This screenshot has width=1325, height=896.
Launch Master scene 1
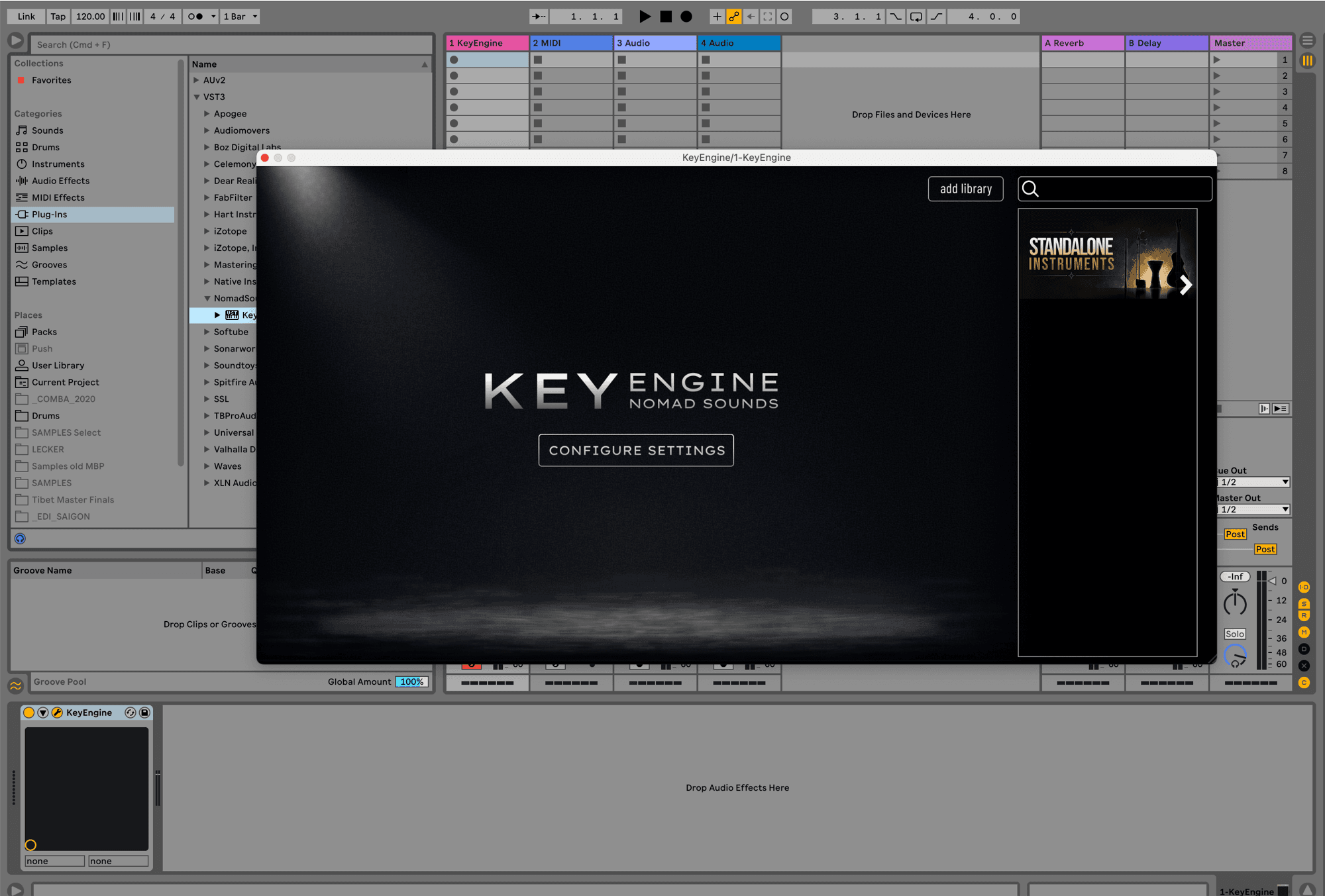point(1217,60)
